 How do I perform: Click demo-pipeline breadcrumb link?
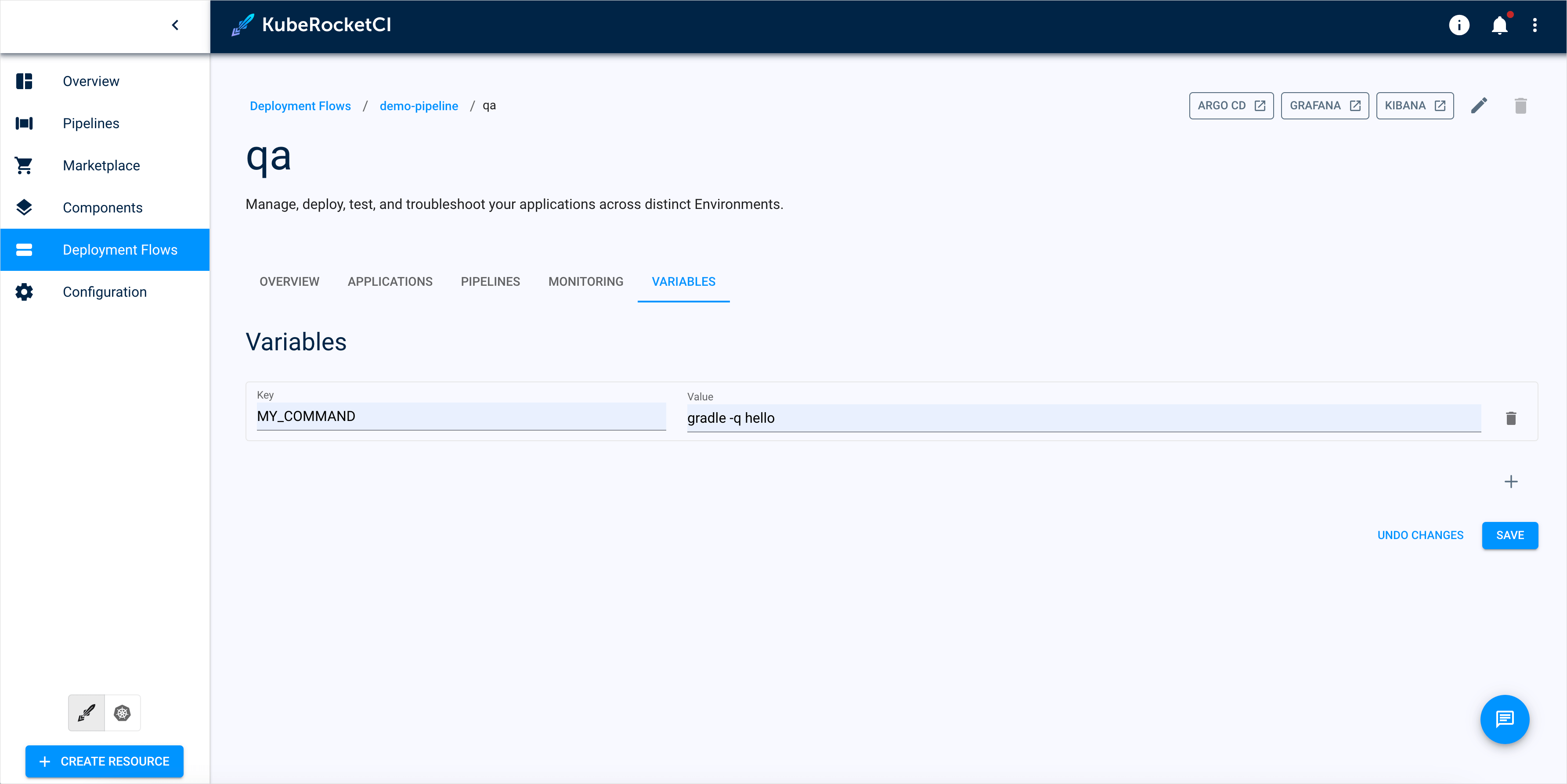click(x=419, y=105)
